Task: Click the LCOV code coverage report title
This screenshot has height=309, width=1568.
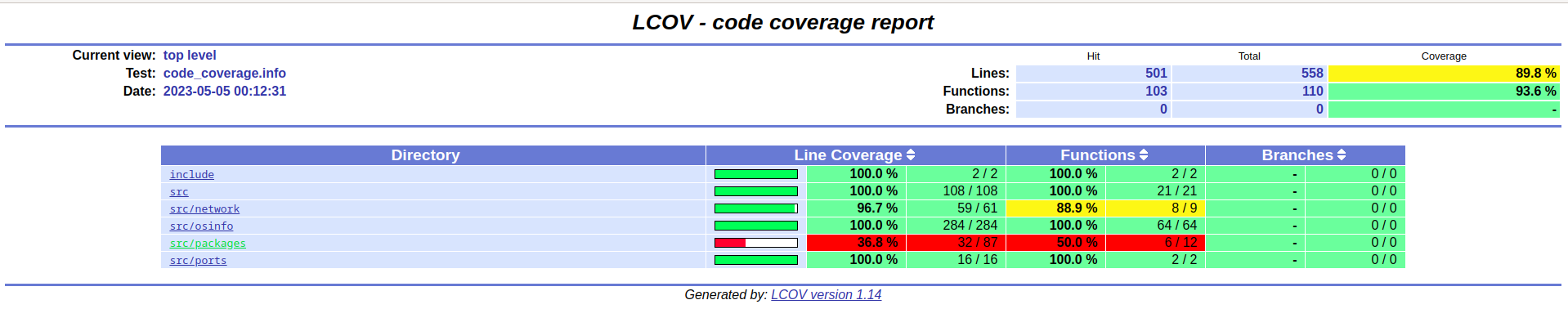Action: (783, 22)
